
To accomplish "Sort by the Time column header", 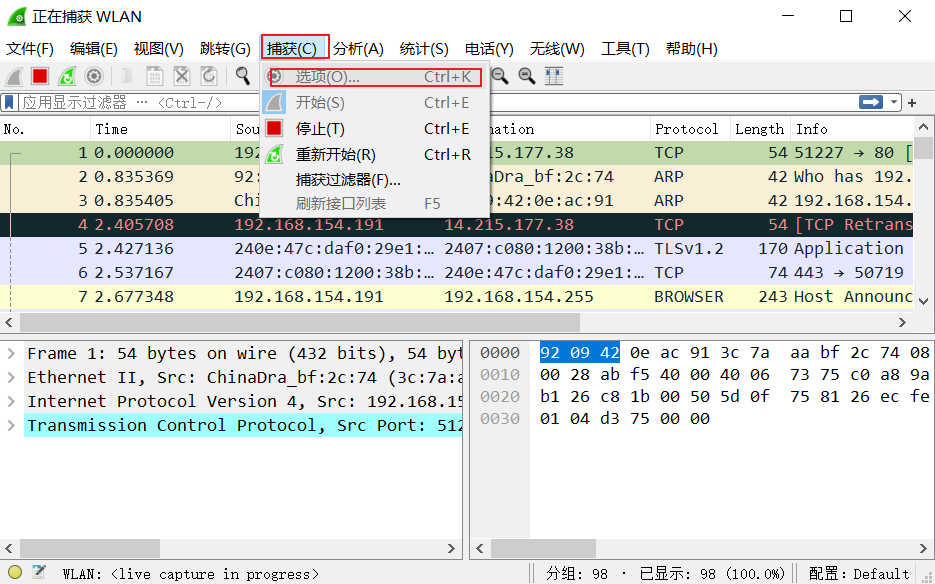I will click(x=160, y=129).
